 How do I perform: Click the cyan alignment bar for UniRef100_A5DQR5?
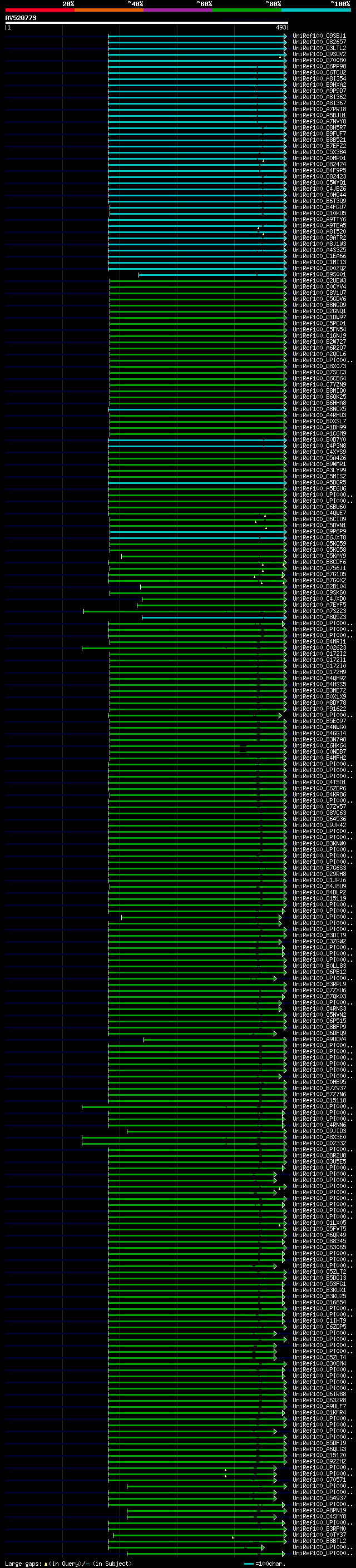(x=197, y=483)
